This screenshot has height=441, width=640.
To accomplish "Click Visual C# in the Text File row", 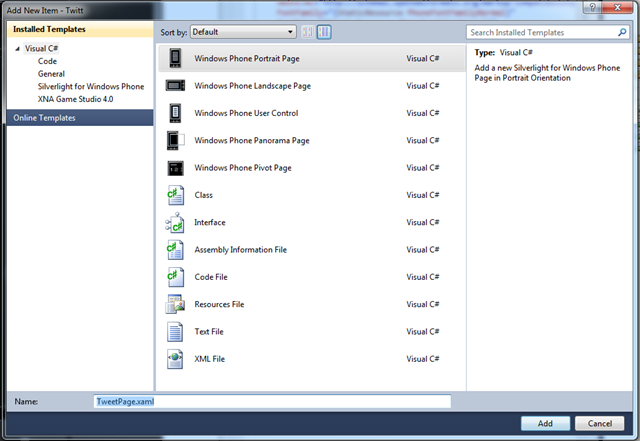I will point(422,332).
